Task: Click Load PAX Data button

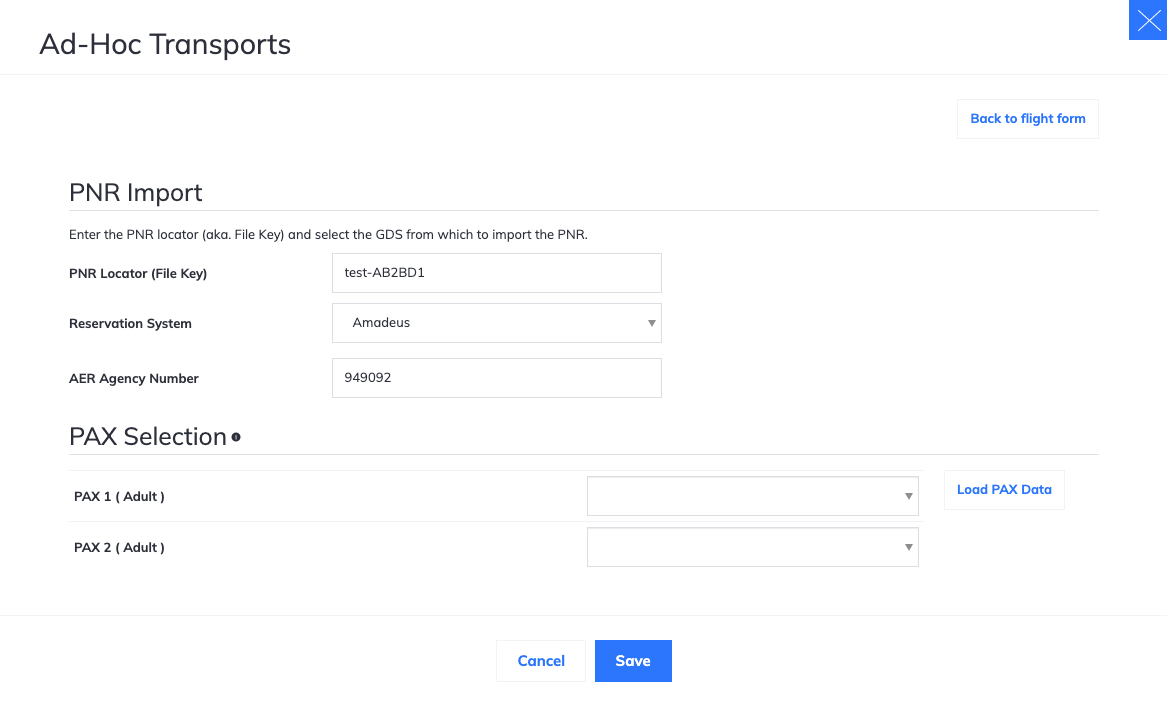Action: pyautogui.click(x=1004, y=489)
